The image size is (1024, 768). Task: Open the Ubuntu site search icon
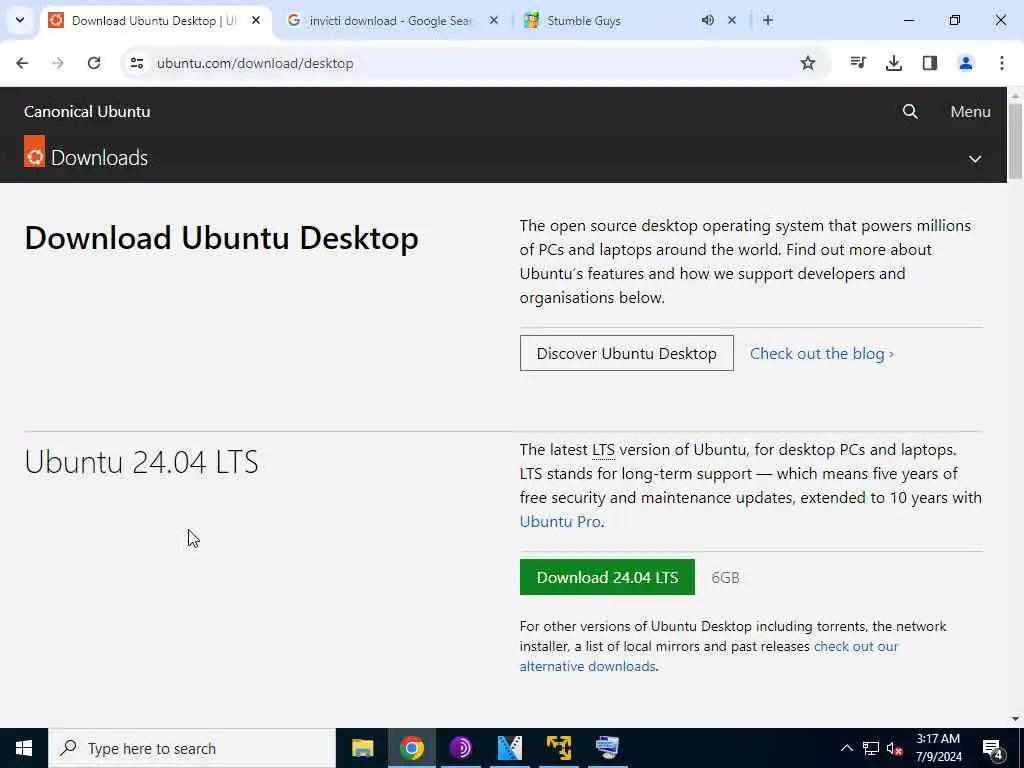[x=910, y=112]
